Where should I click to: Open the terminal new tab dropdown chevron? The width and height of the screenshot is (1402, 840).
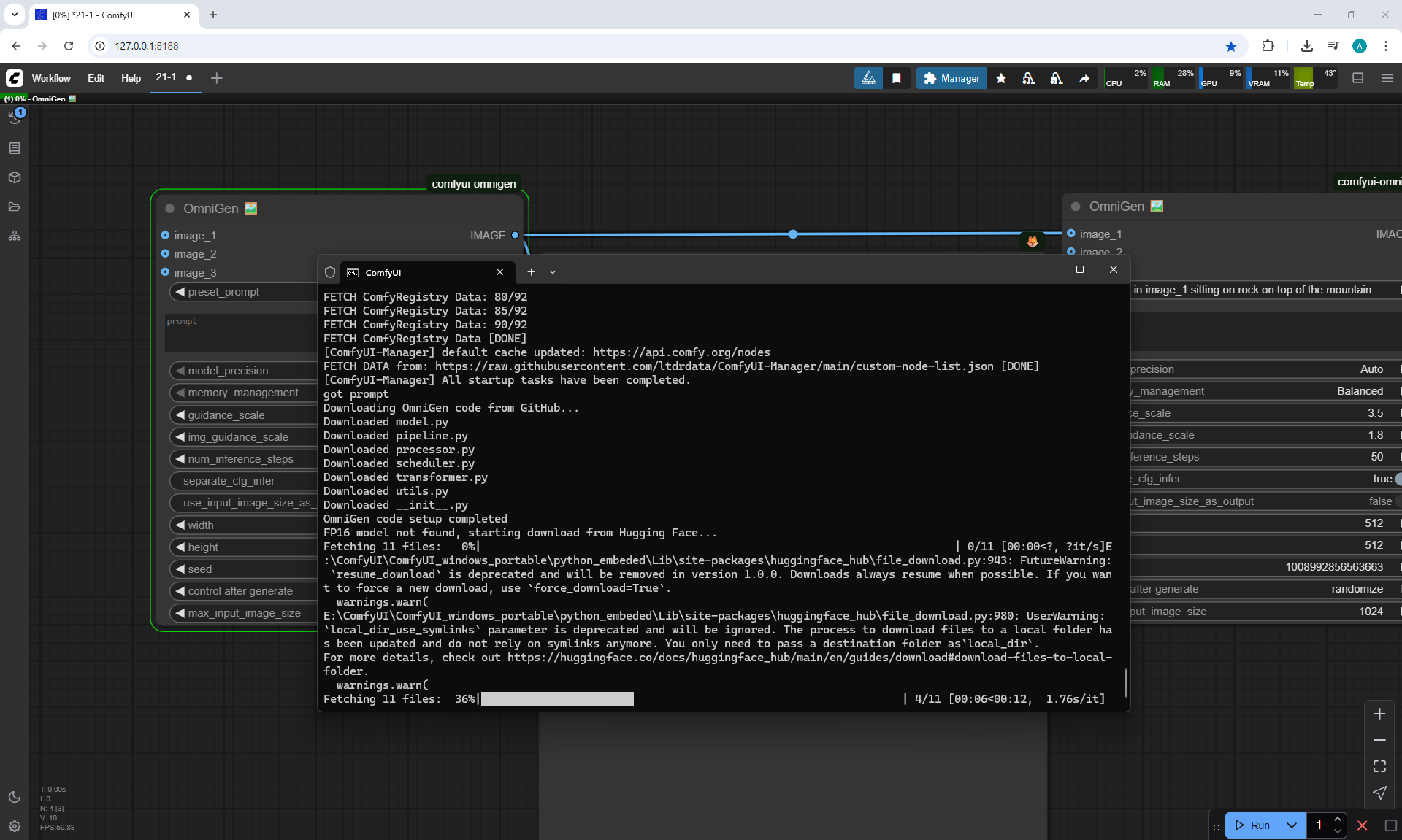(553, 272)
